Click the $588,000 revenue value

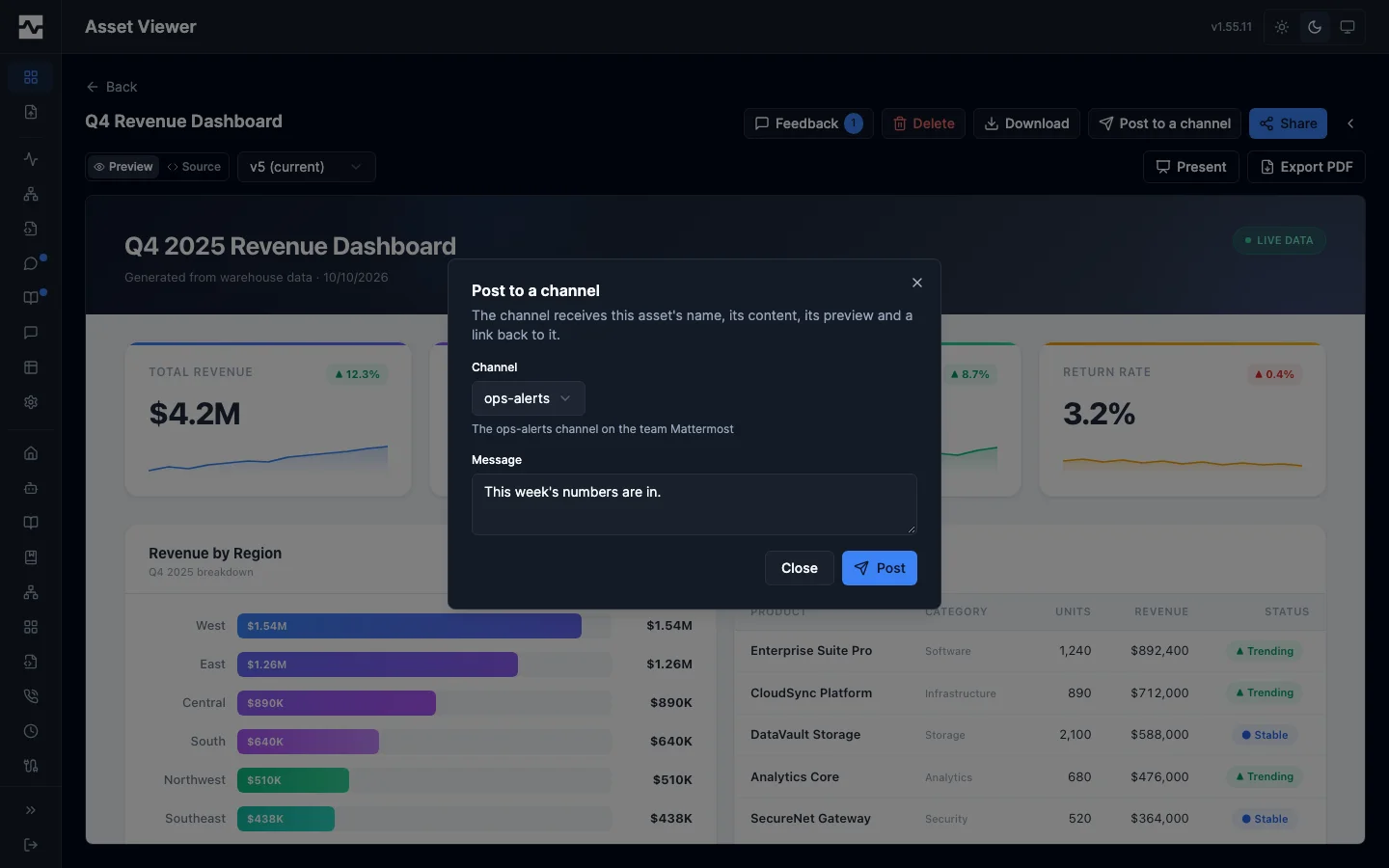pyautogui.click(x=1159, y=735)
